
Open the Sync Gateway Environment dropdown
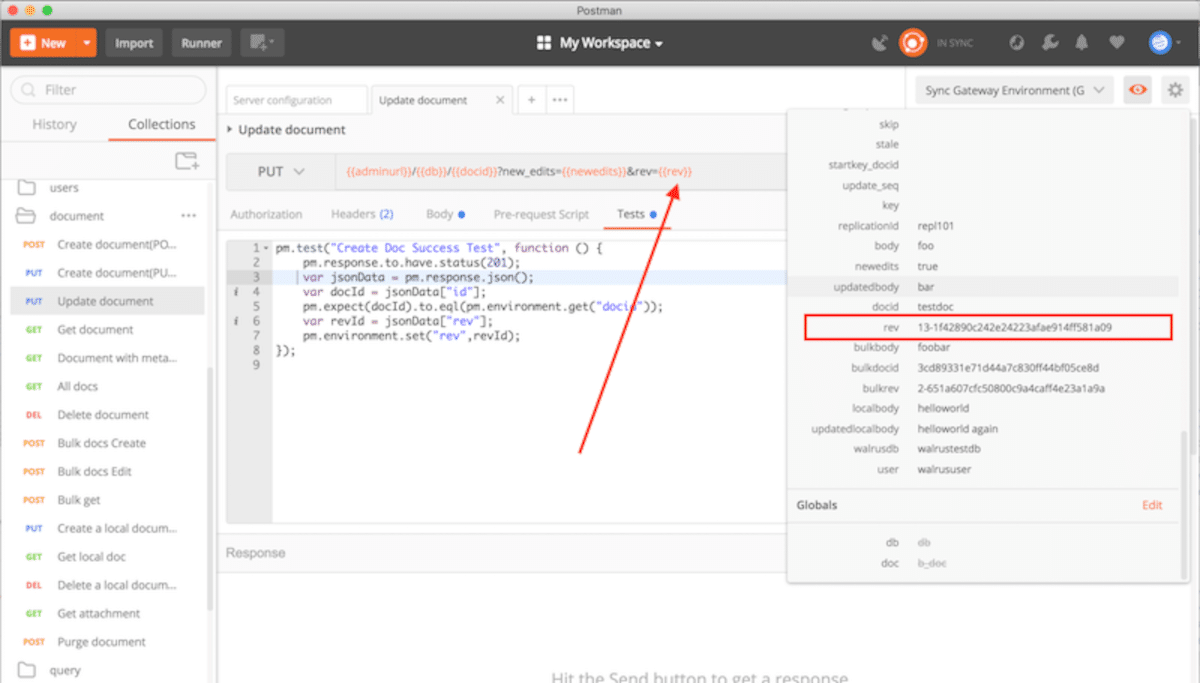pos(1014,90)
